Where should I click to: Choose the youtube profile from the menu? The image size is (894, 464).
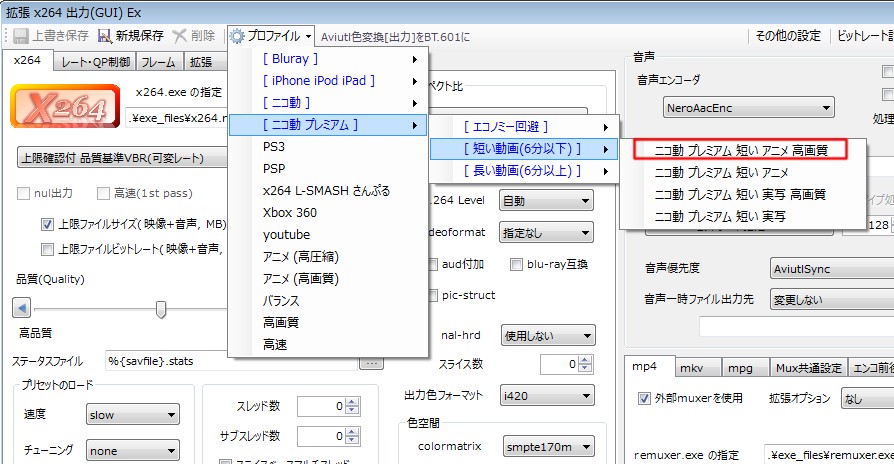286,234
